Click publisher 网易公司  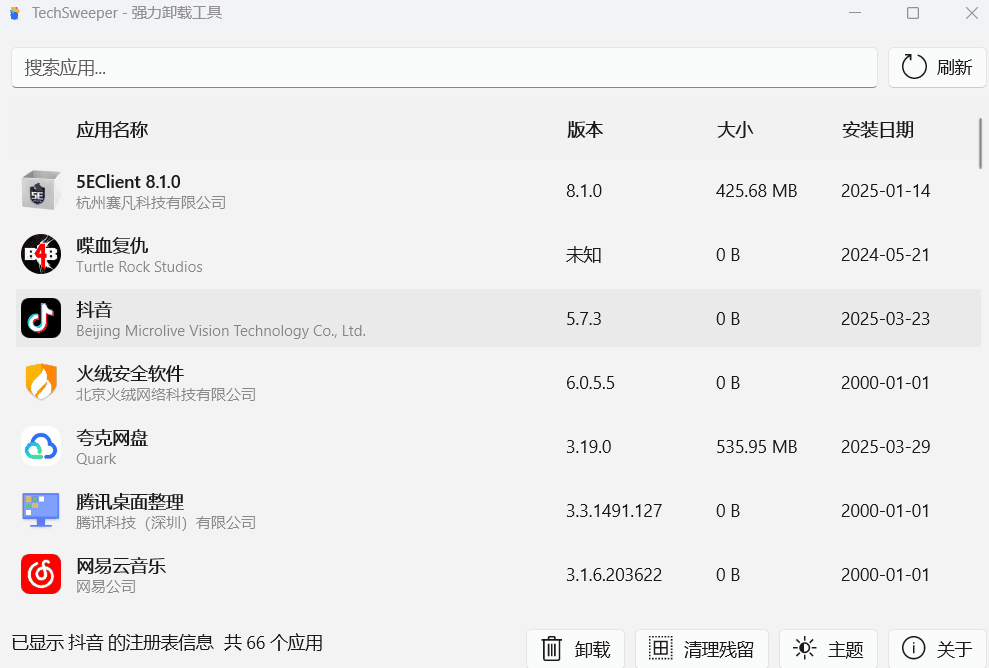click(106, 587)
